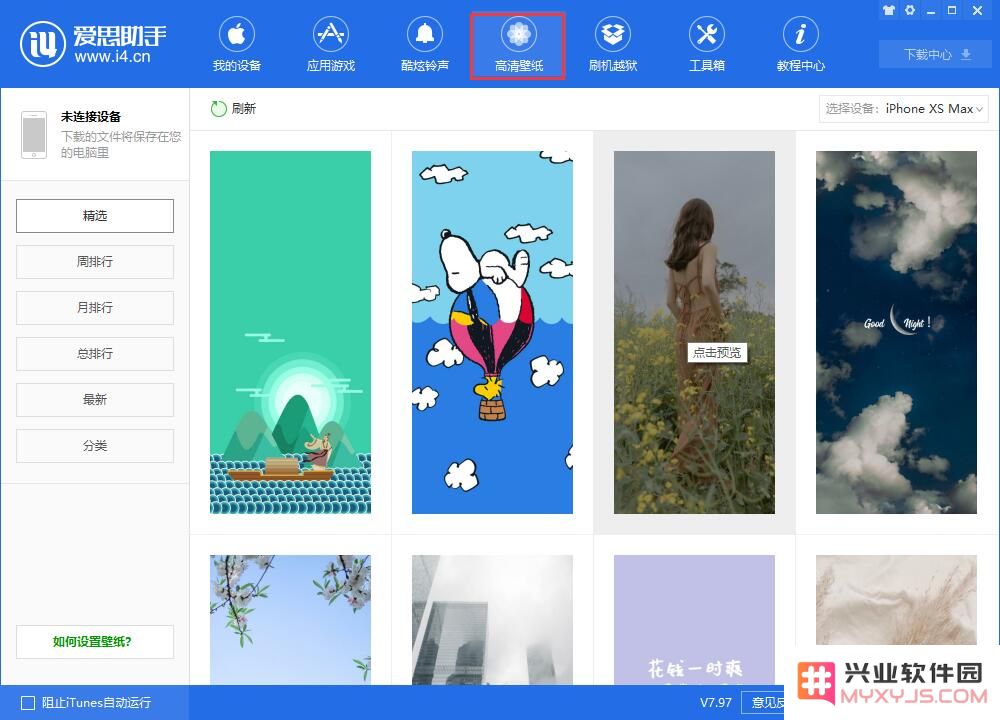The height and width of the screenshot is (720, 1000).
Task: Minimize the 爱思助手 window
Action: tap(931, 10)
